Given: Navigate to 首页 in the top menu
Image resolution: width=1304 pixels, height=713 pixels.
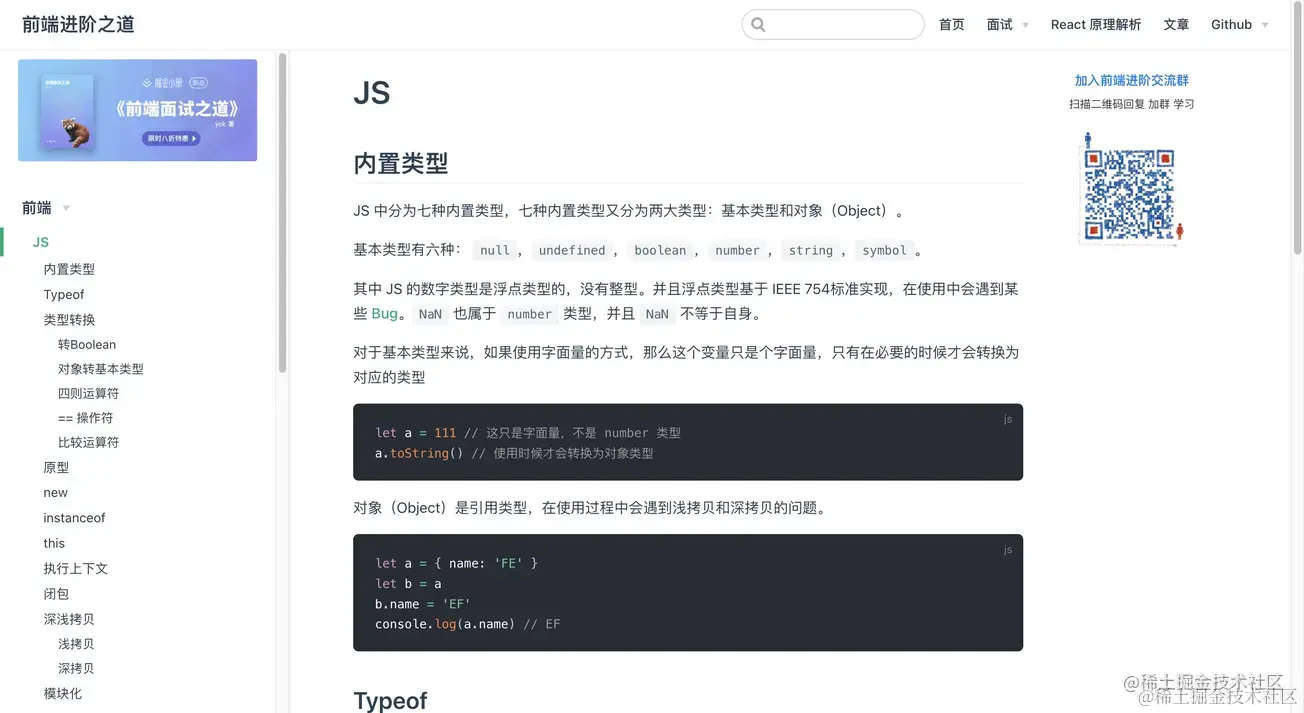Looking at the screenshot, I should [951, 24].
